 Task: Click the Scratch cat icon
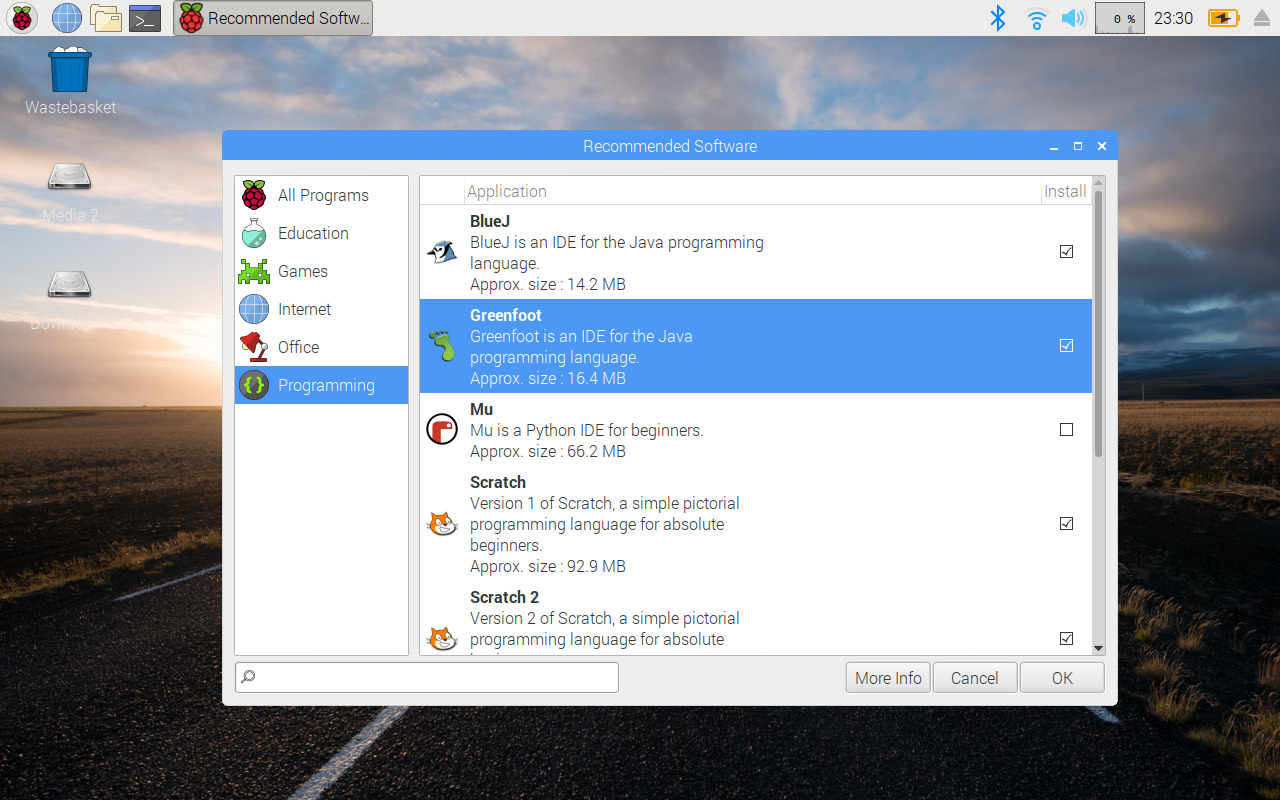tap(441, 523)
